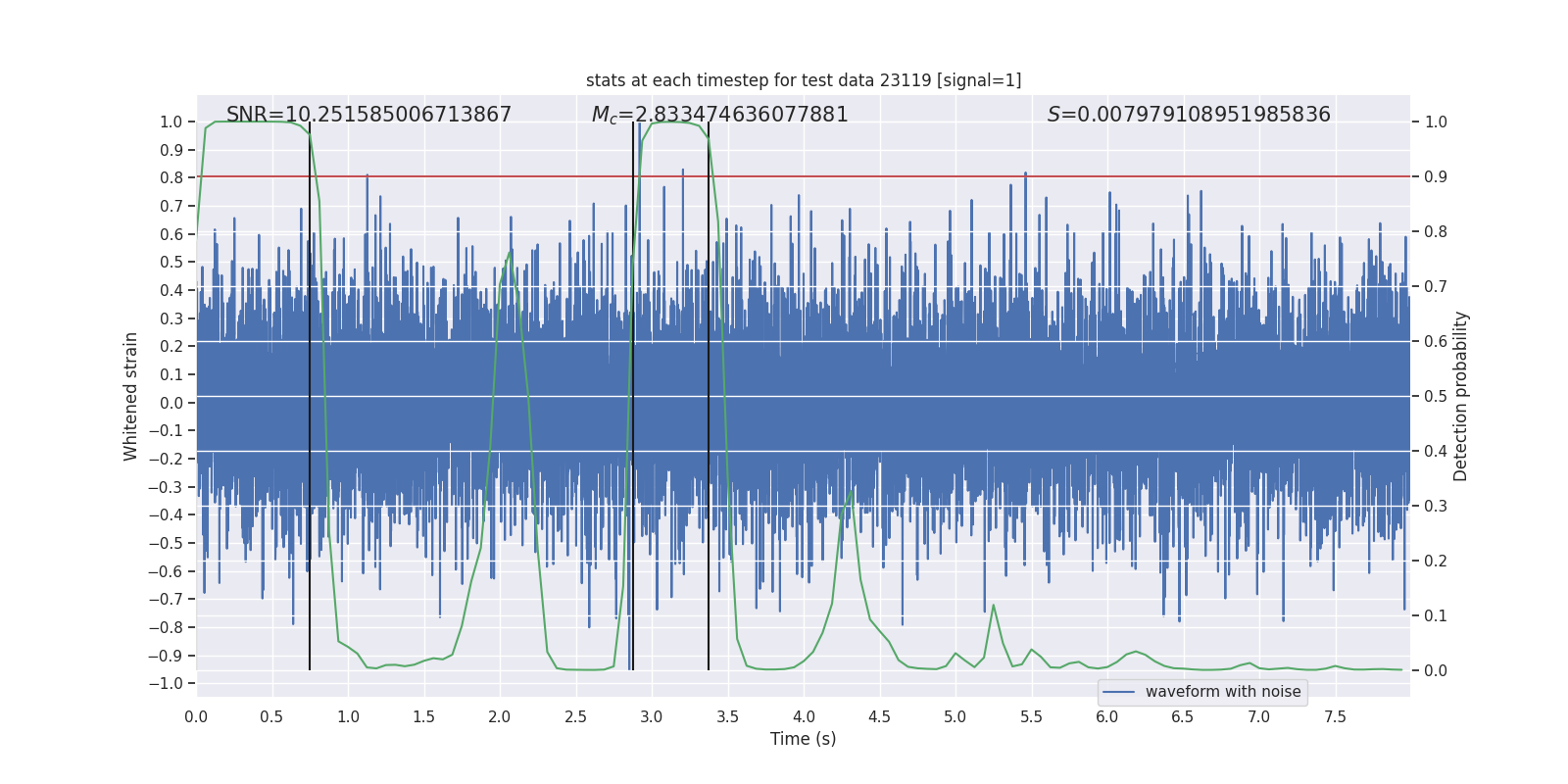
Task: Click the 'Detection probability' right axis label
Action: click(x=1460, y=396)
